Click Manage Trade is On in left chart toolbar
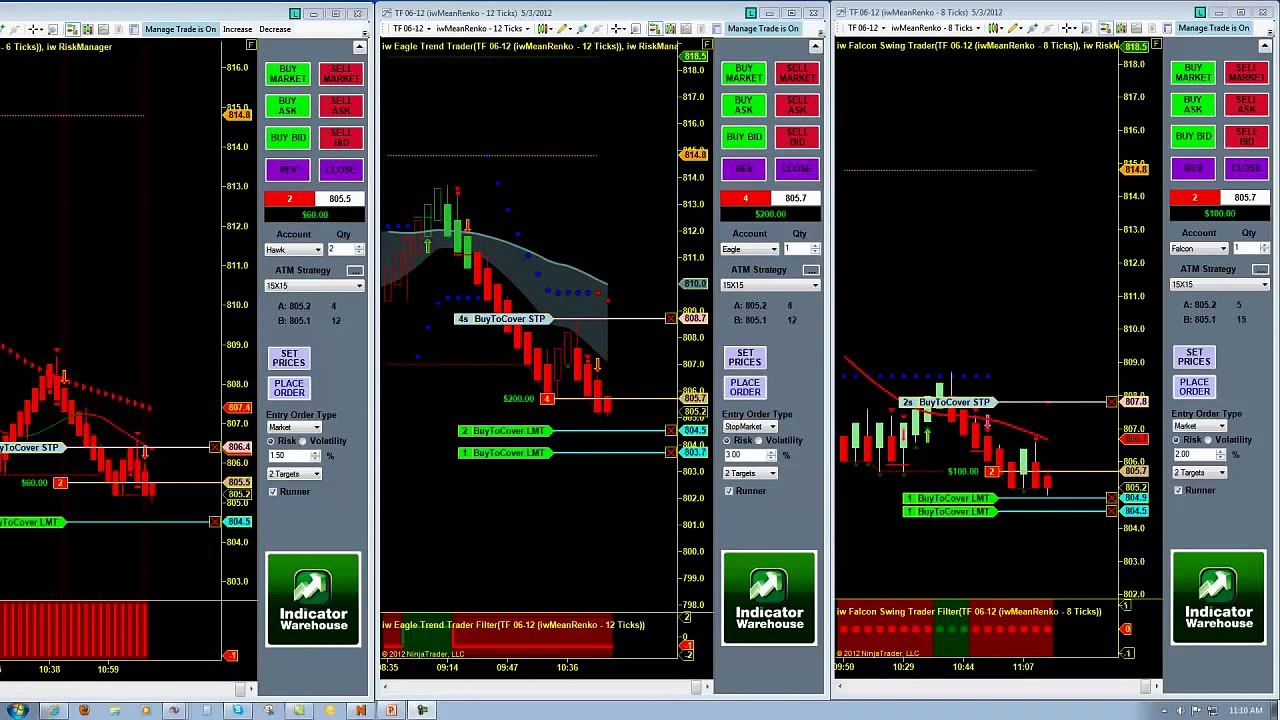This screenshot has height=720, width=1280. [180, 29]
